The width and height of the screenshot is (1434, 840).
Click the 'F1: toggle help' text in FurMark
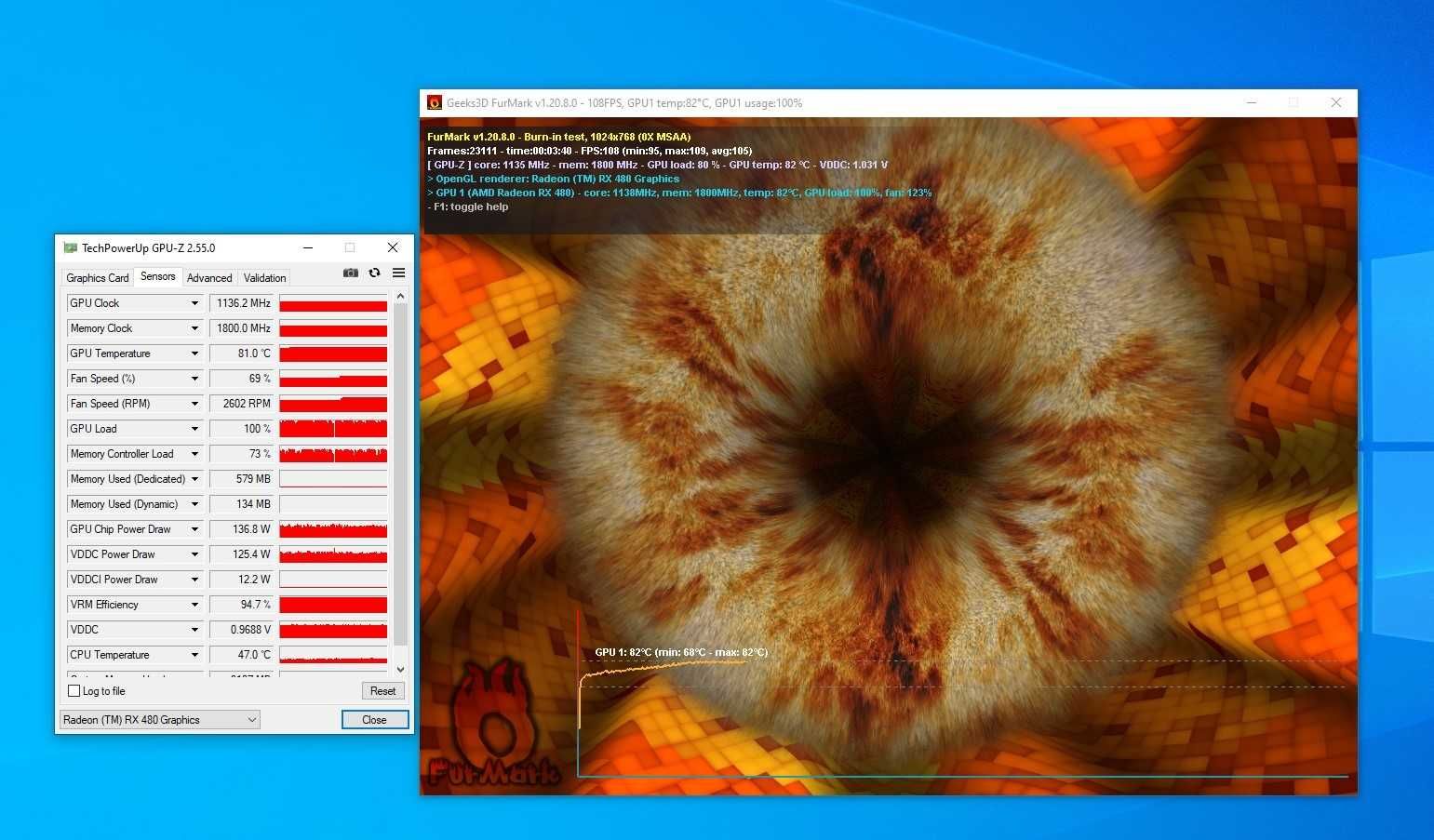(468, 207)
